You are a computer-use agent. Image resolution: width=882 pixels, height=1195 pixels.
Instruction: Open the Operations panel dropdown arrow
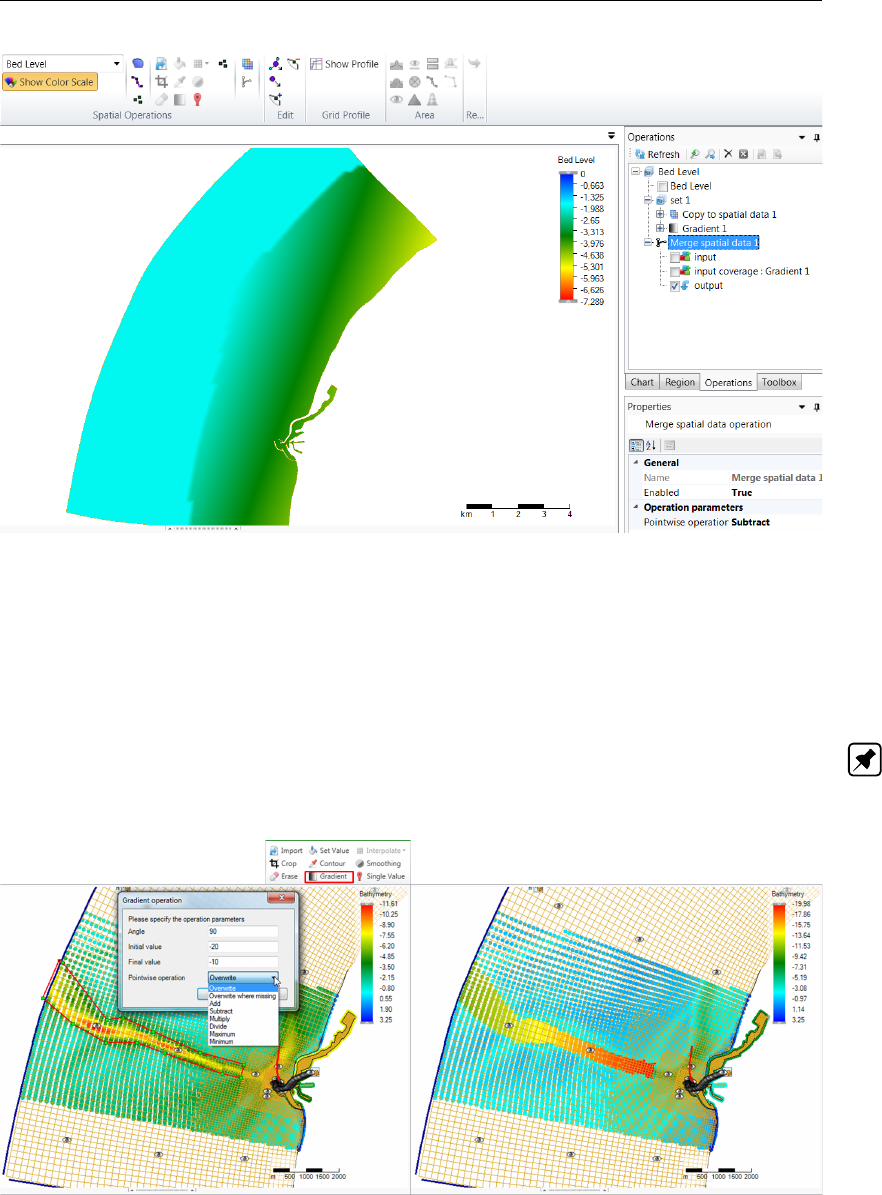click(x=802, y=138)
